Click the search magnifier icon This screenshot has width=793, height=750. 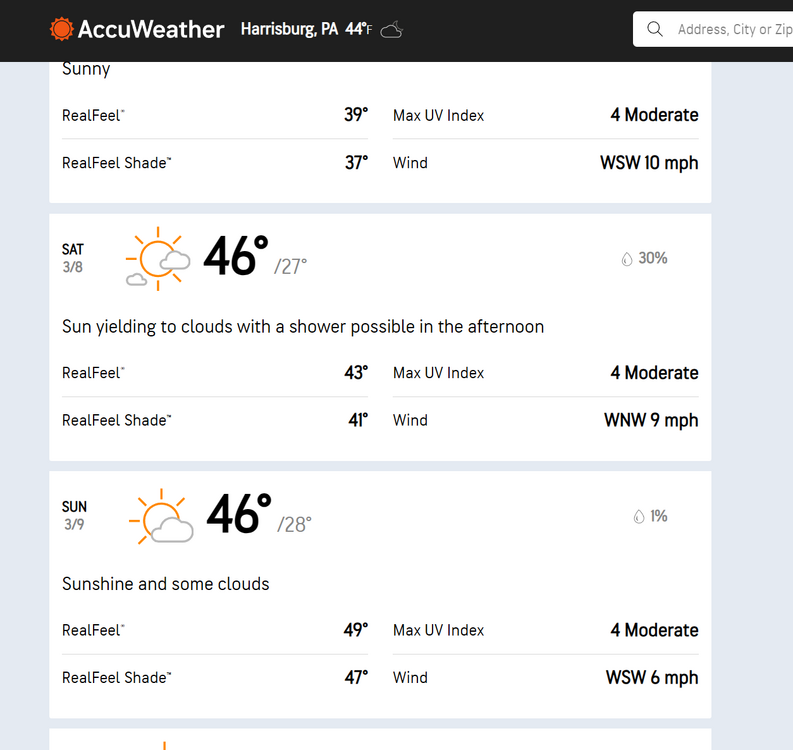tap(655, 29)
